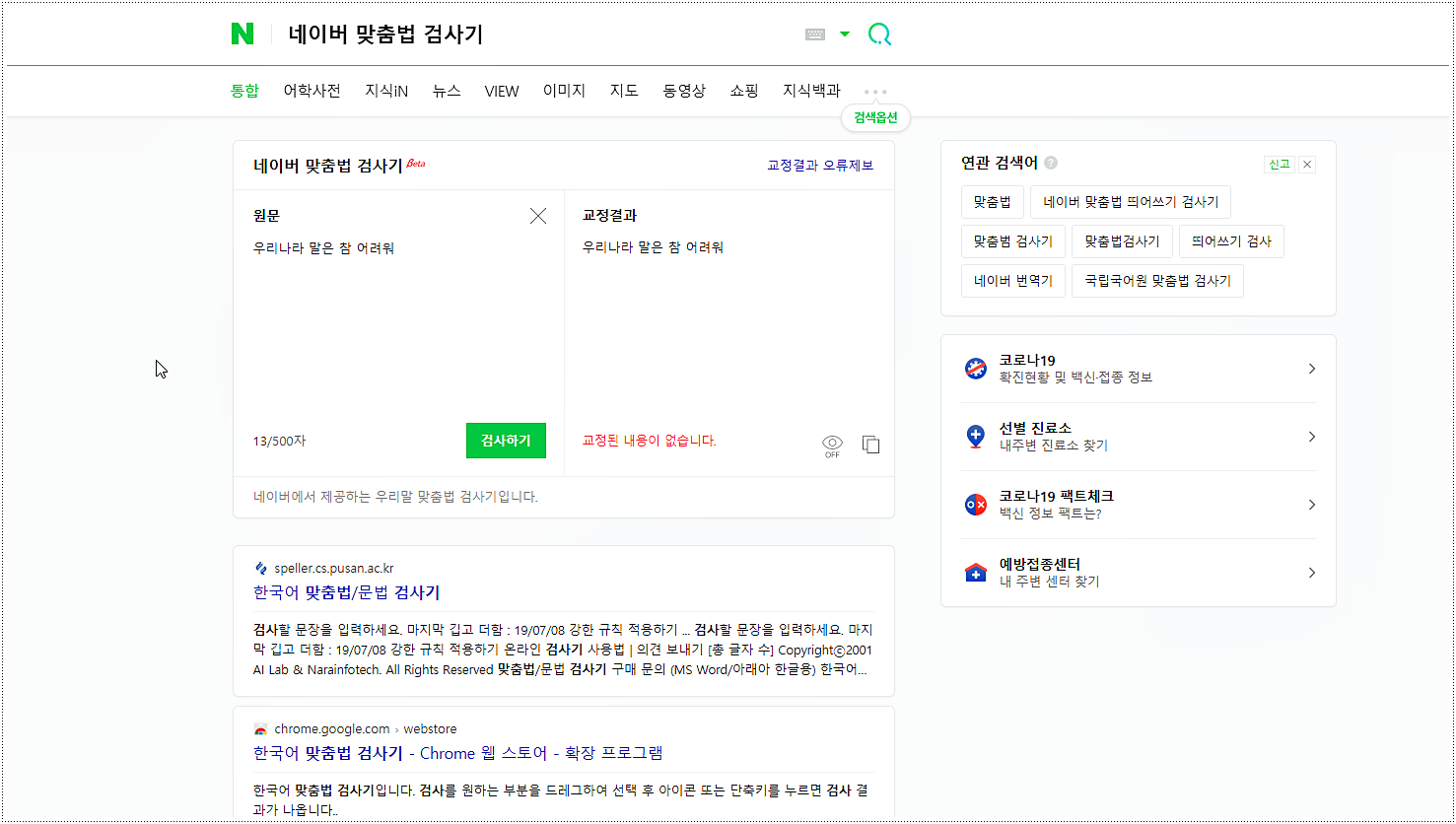Open speller.cs.pusan.ac.kr URL link
This screenshot has height=824, width=1456.
point(334,569)
